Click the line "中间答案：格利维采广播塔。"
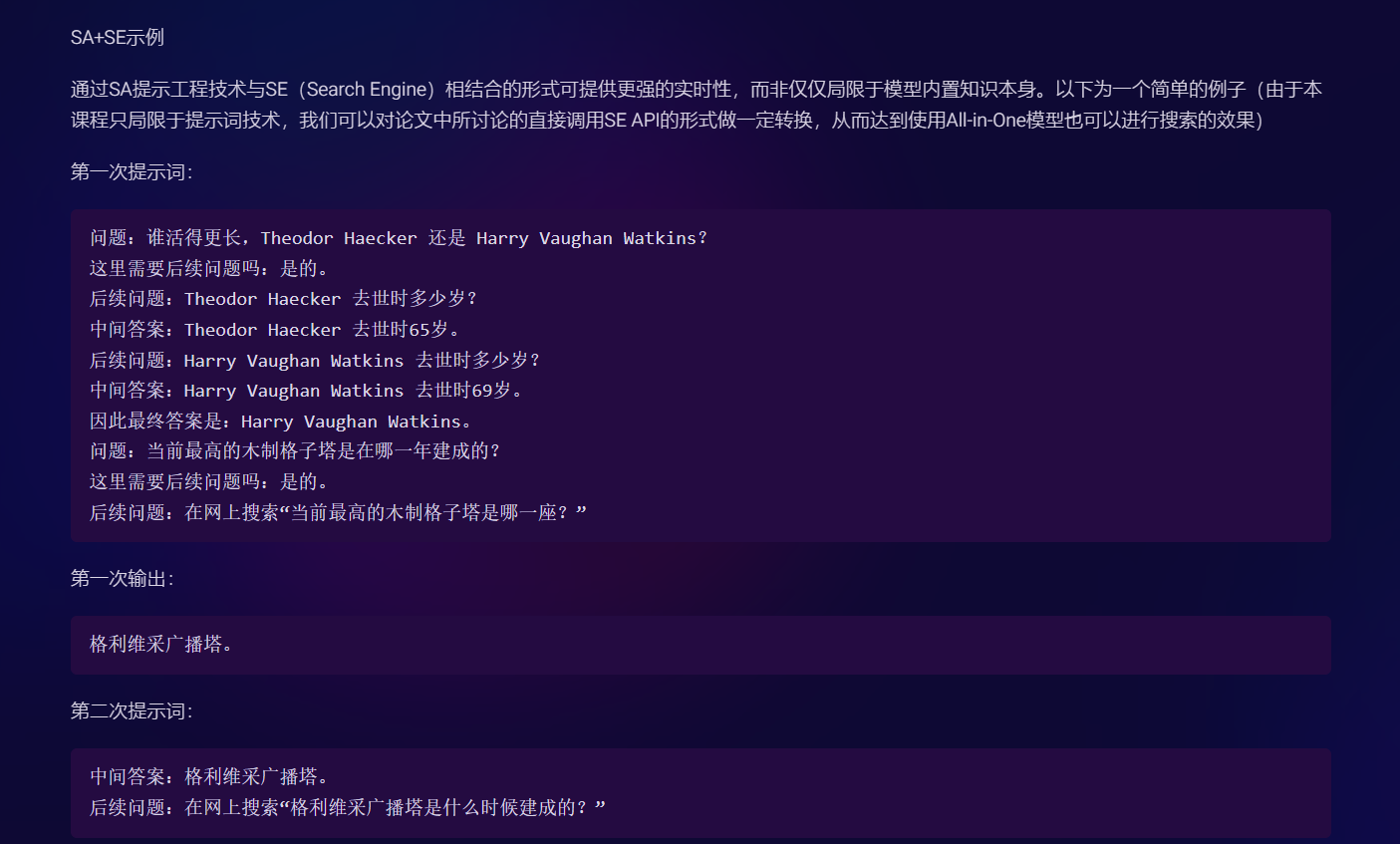 click(x=210, y=777)
